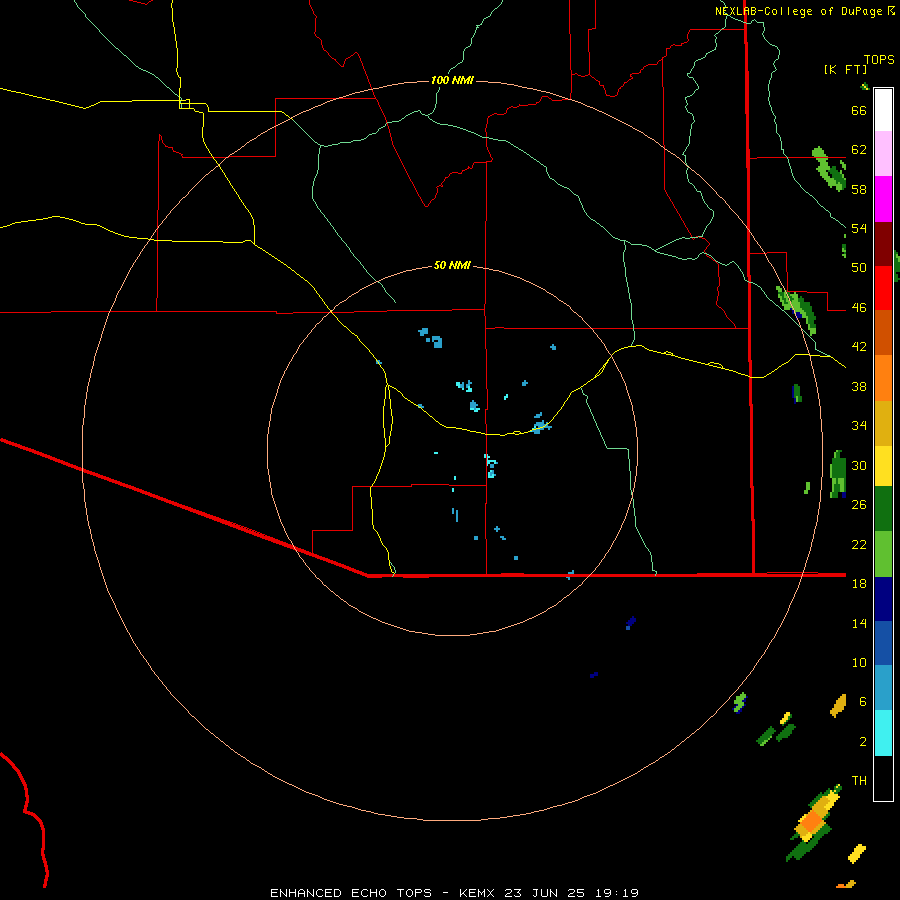Image resolution: width=900 pixels, height=900 pixels.
Task: Click the white swatch in the tops legend
Action: [x=883, y=110]
